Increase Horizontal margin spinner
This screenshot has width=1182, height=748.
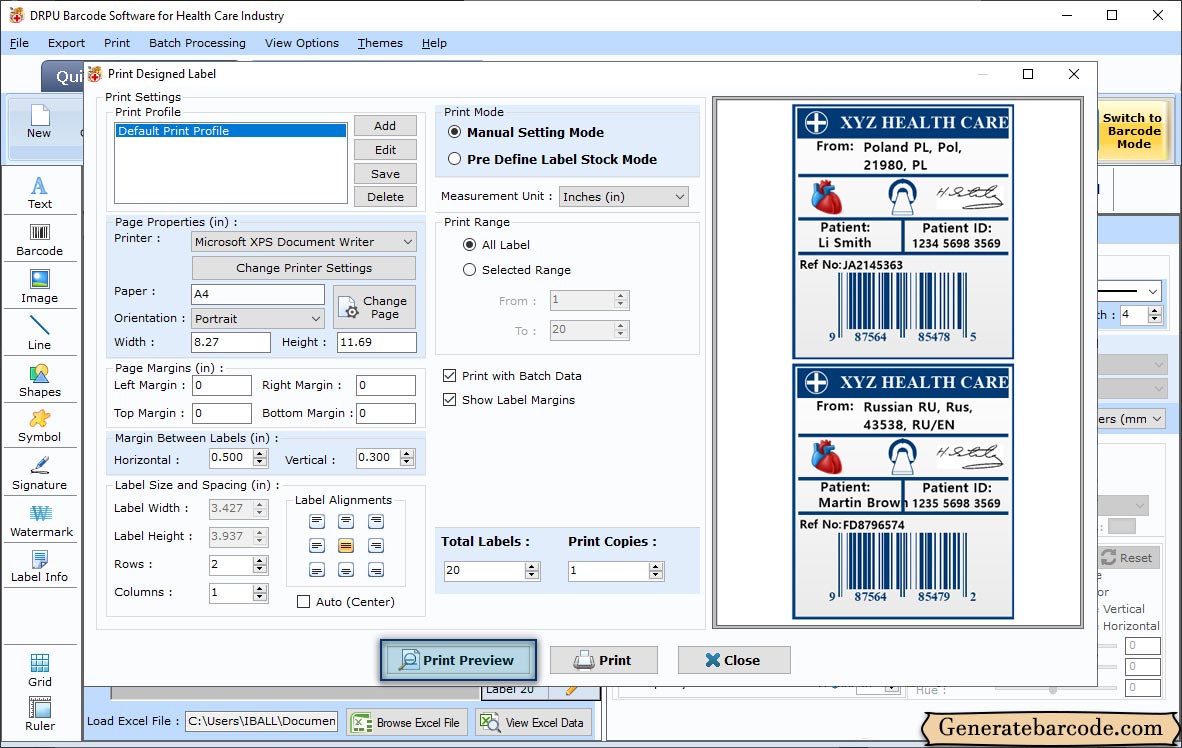click(x=260, y=453)
